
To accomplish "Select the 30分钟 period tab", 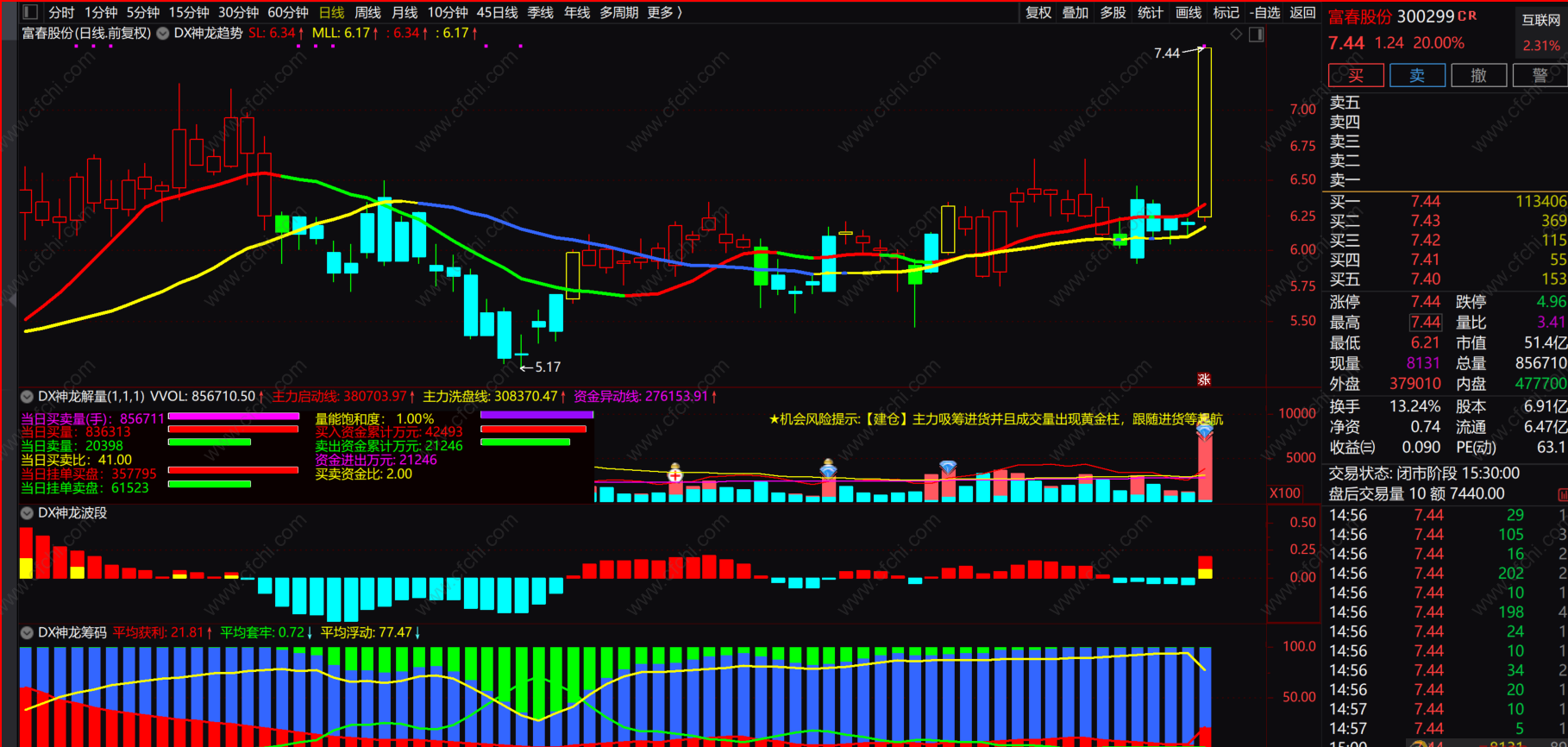I will (238, 12).
